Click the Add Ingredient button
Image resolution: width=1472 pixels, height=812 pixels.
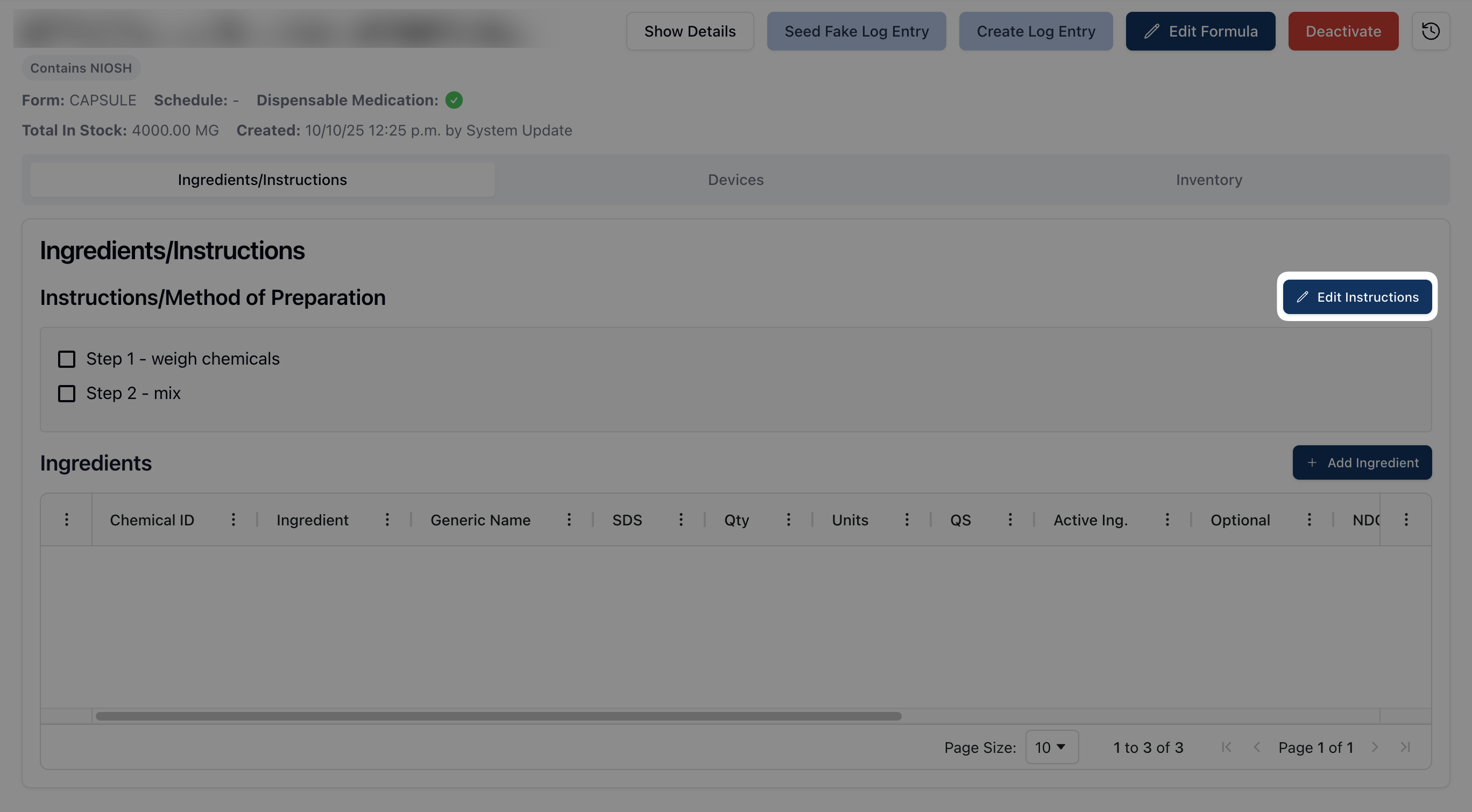(1362, 462)
